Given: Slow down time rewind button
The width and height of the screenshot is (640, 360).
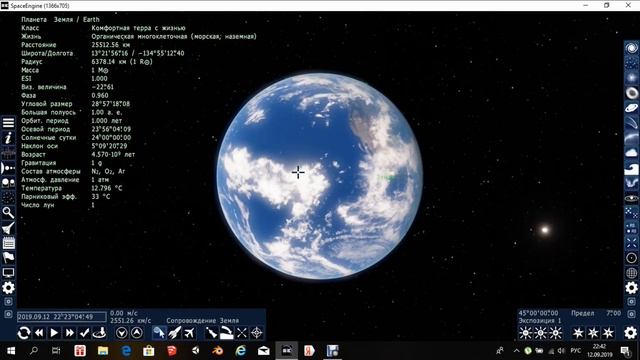Looking at the screenshot, I should coord(39,333).
